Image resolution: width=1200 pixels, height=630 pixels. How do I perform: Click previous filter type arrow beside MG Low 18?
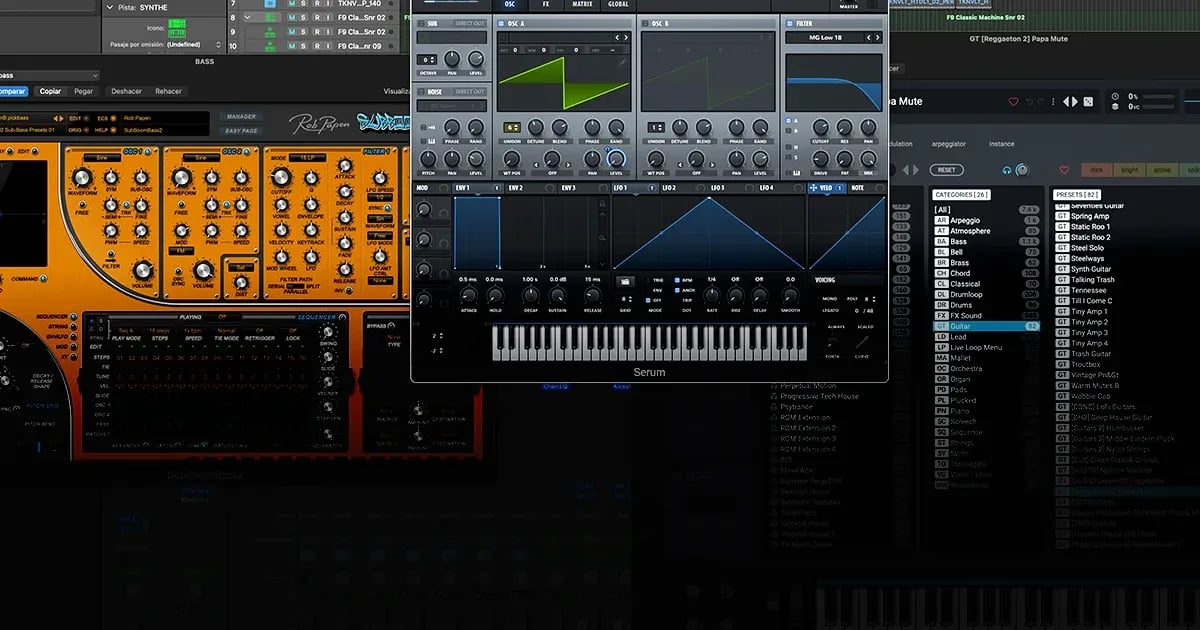pos(867,38)
